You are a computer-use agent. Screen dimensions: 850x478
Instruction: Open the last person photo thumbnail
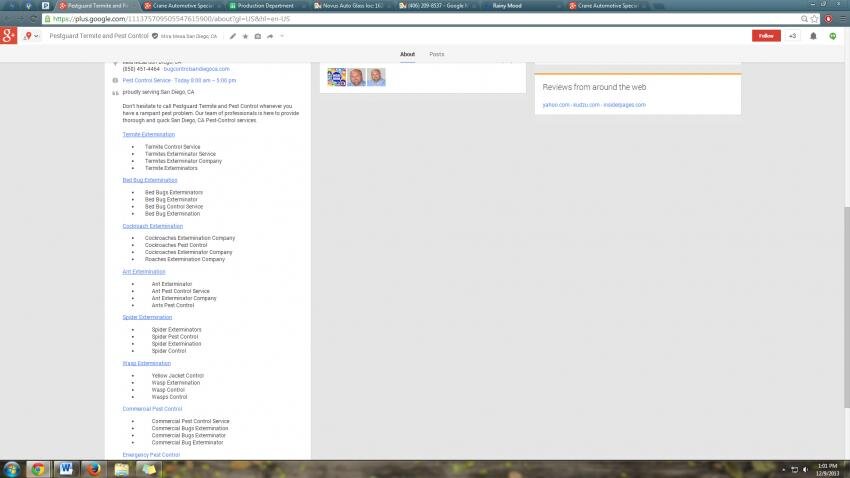point(376,77)
